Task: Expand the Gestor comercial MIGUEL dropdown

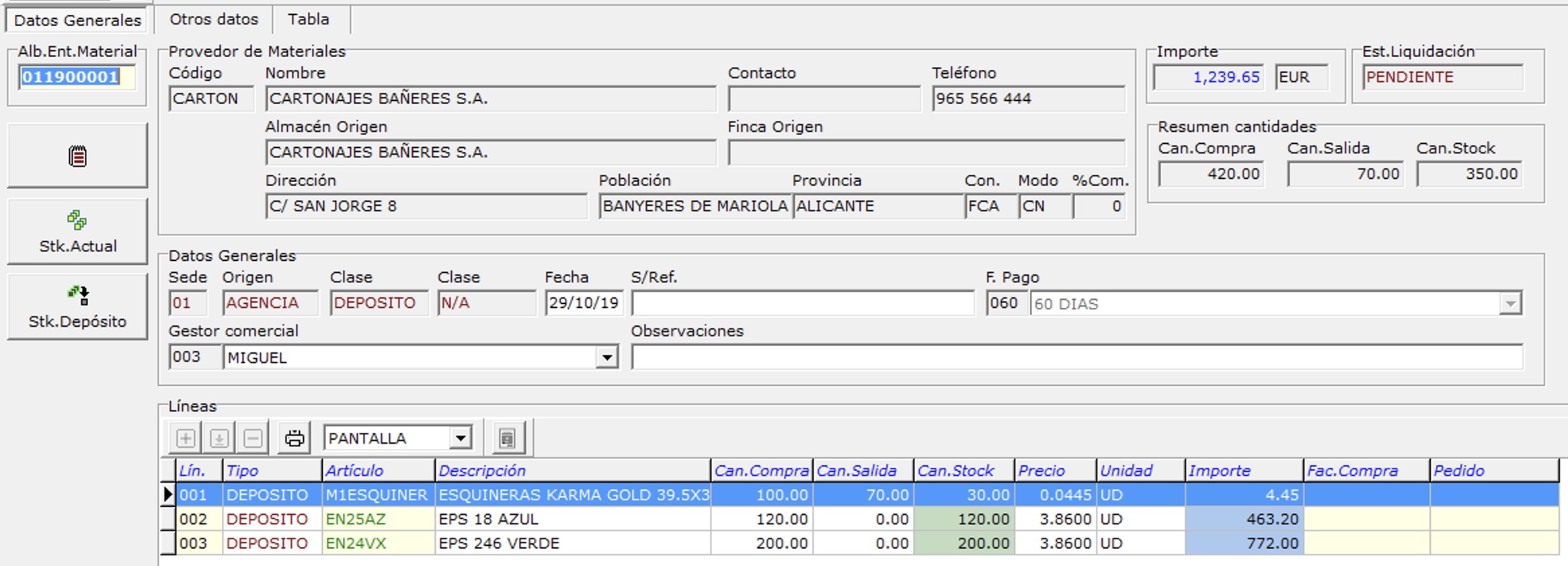Action: coord(606,358)
